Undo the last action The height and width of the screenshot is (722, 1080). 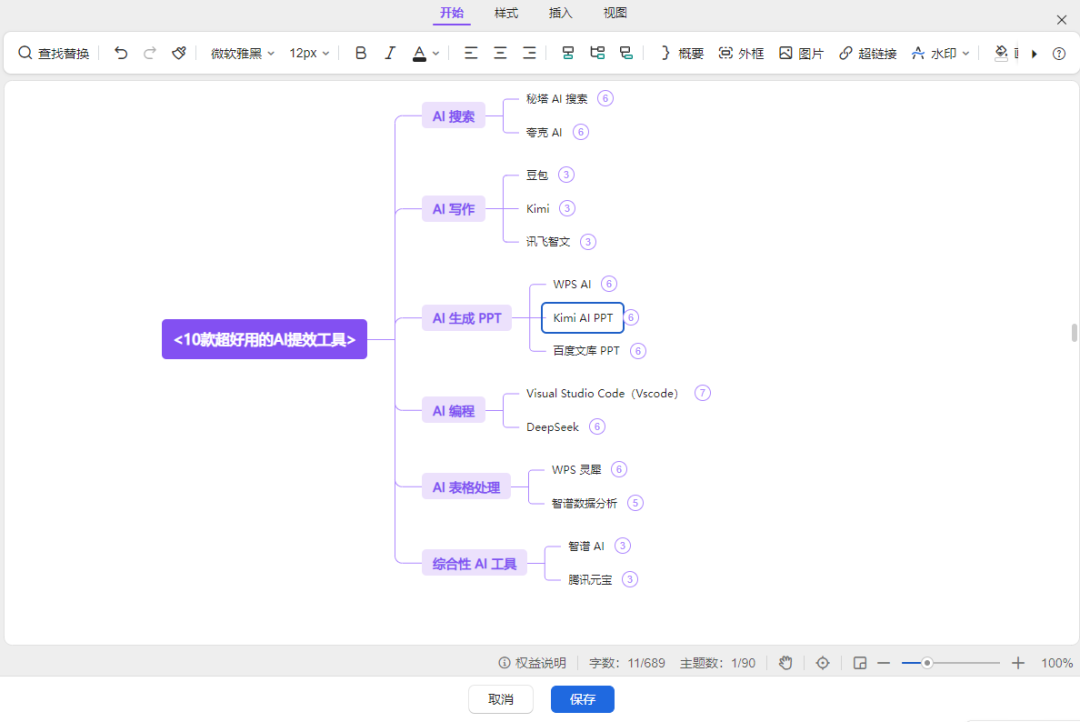click(x=121, y=53)
